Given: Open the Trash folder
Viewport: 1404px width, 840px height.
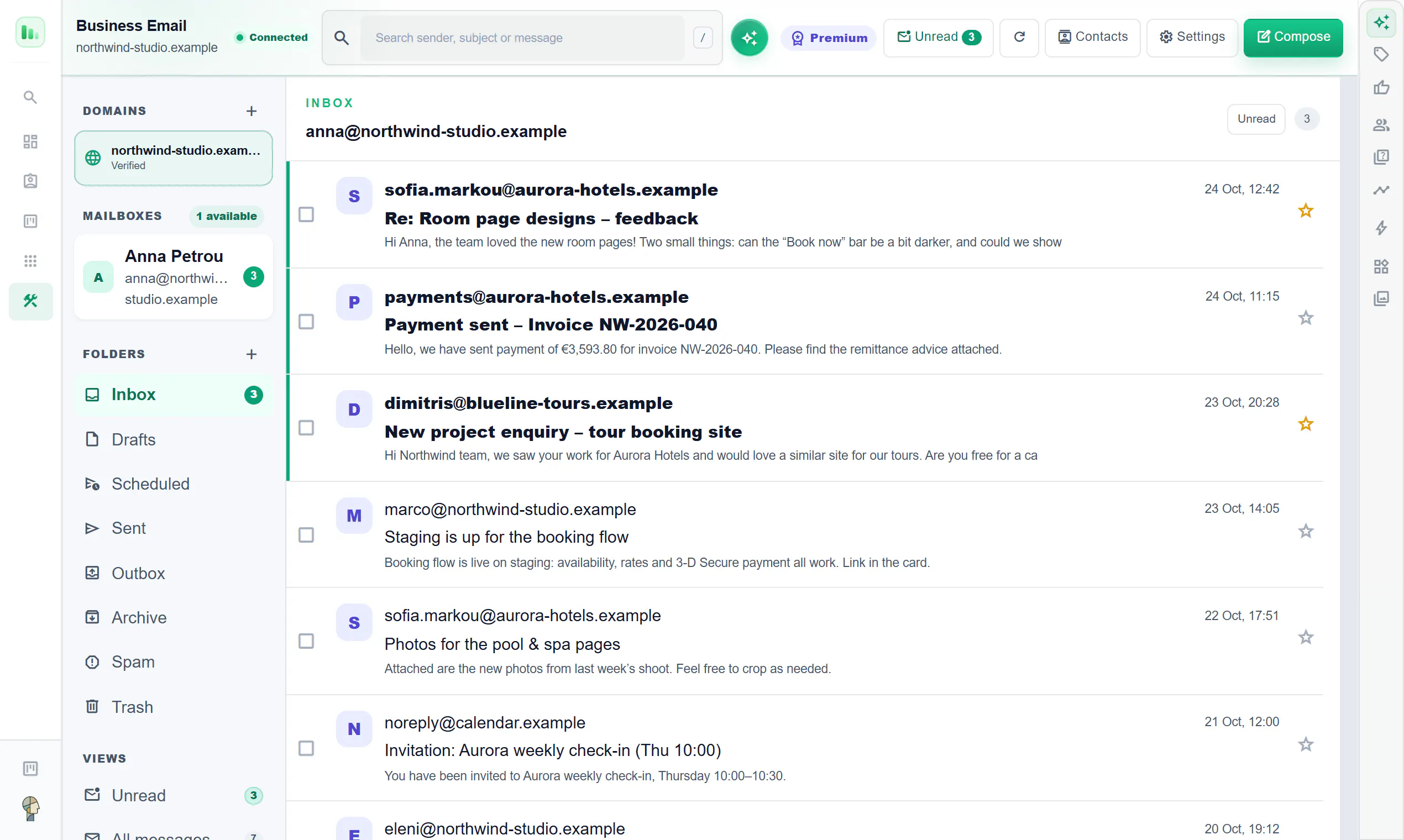Looking at the screenshot, I should pos(173,707).
